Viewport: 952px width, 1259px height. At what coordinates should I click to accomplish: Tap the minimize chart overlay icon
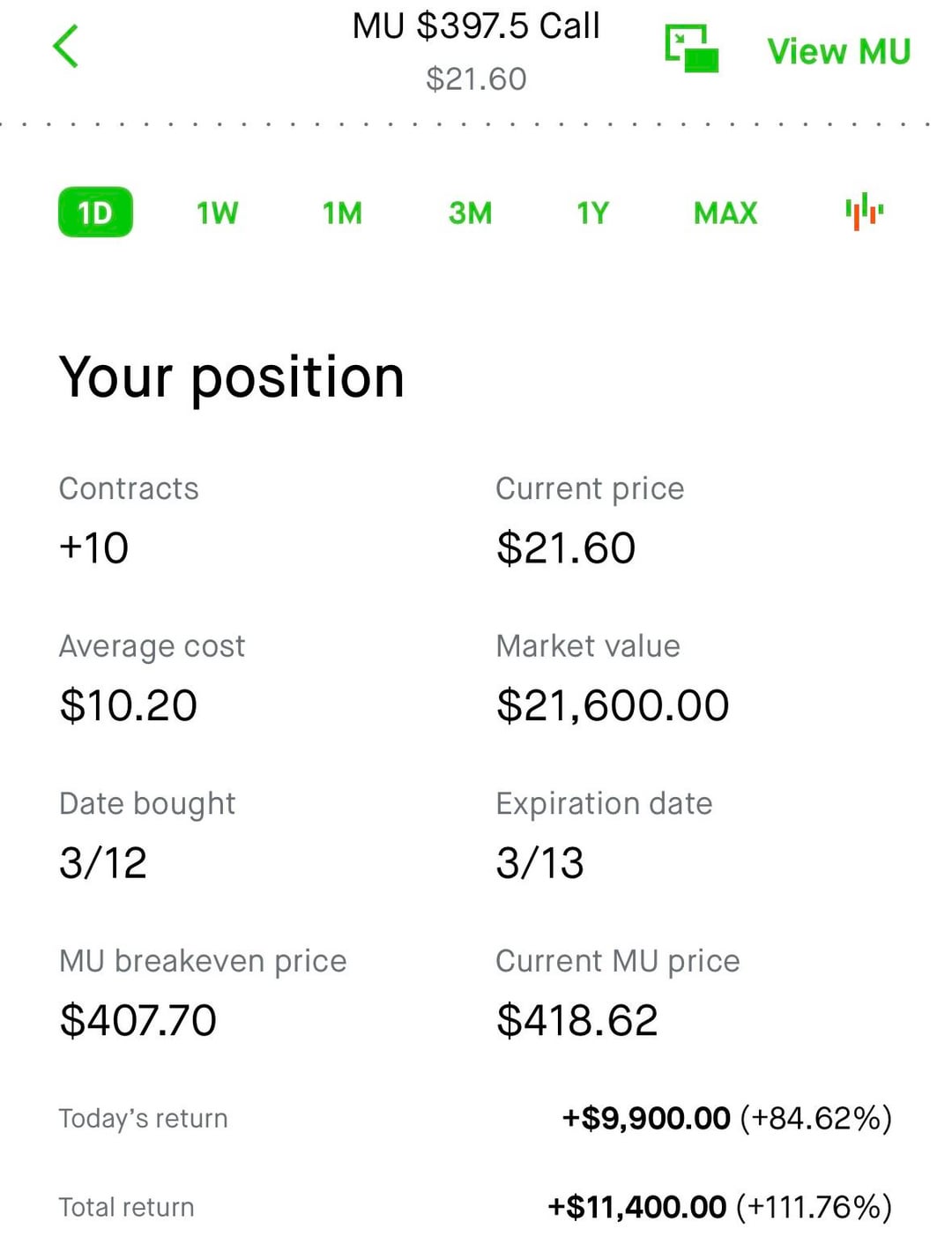tap(691, 48)
